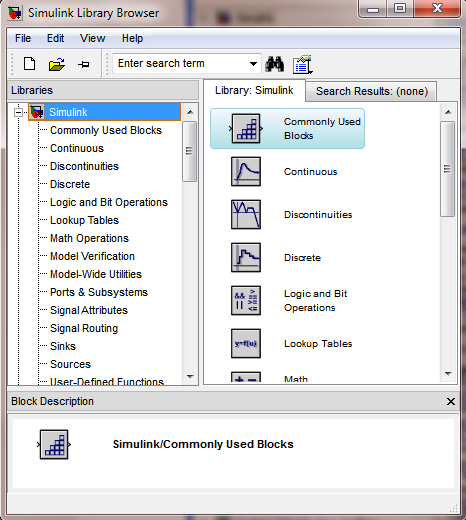Switch to the Search Results tab
The width and height of the screenshot is (466, 520).
(x=372, y=91)
